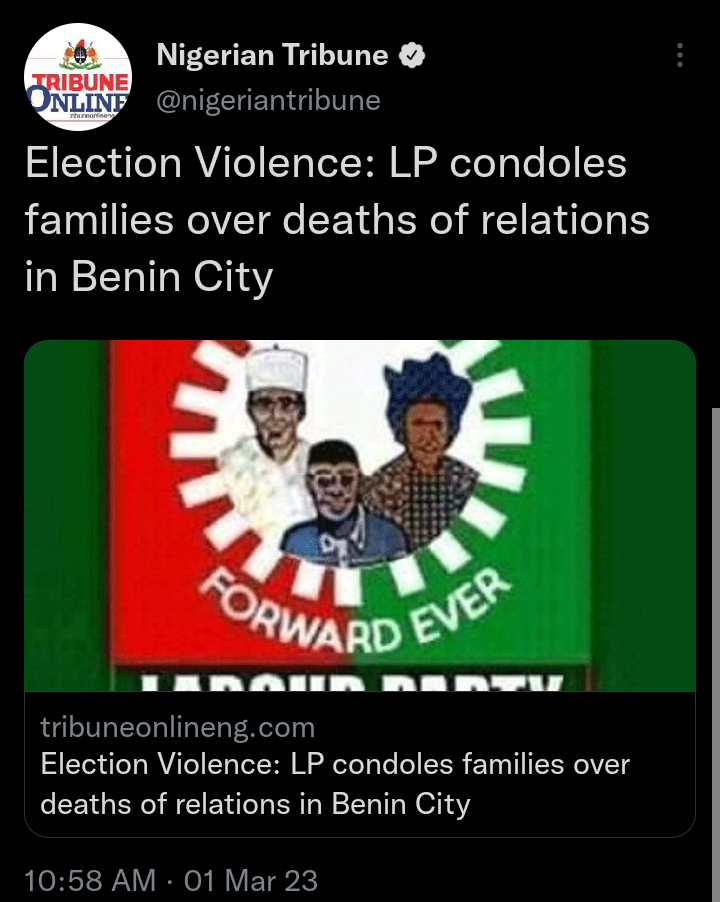Screen dimensions: 720x902
Task: Click the coat of arms in Tribune logo
Action: [x=80, y=55]
